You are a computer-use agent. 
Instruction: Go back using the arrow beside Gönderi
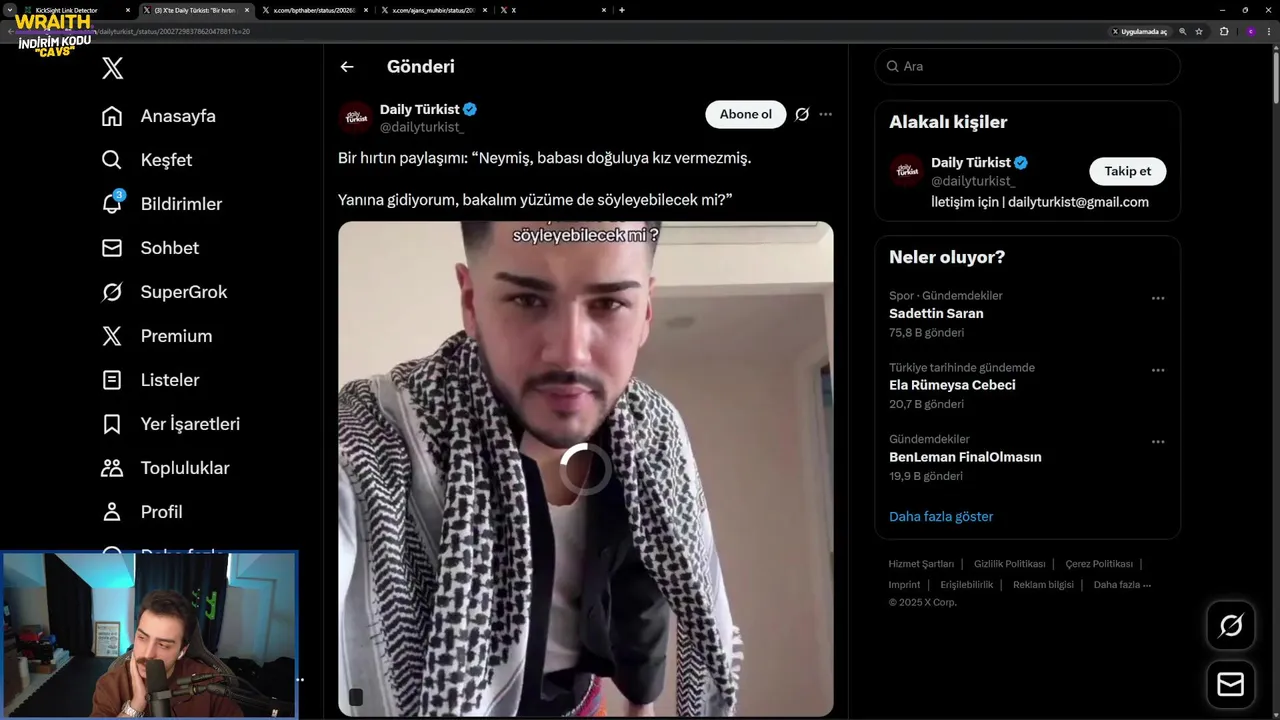coord(347,67)
